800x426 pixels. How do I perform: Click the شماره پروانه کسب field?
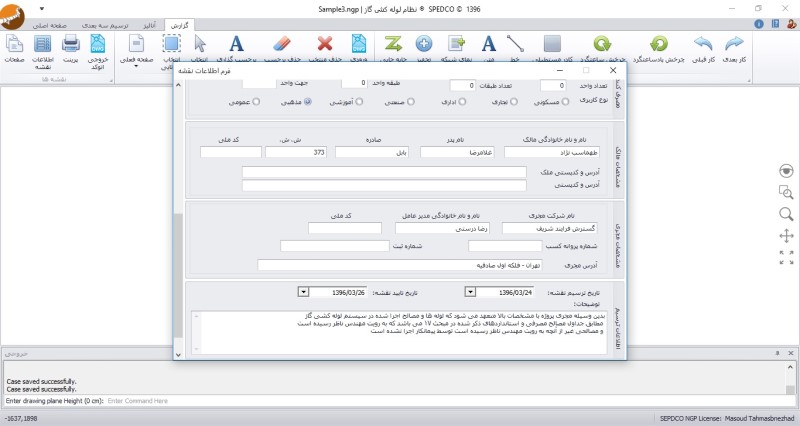505,246
